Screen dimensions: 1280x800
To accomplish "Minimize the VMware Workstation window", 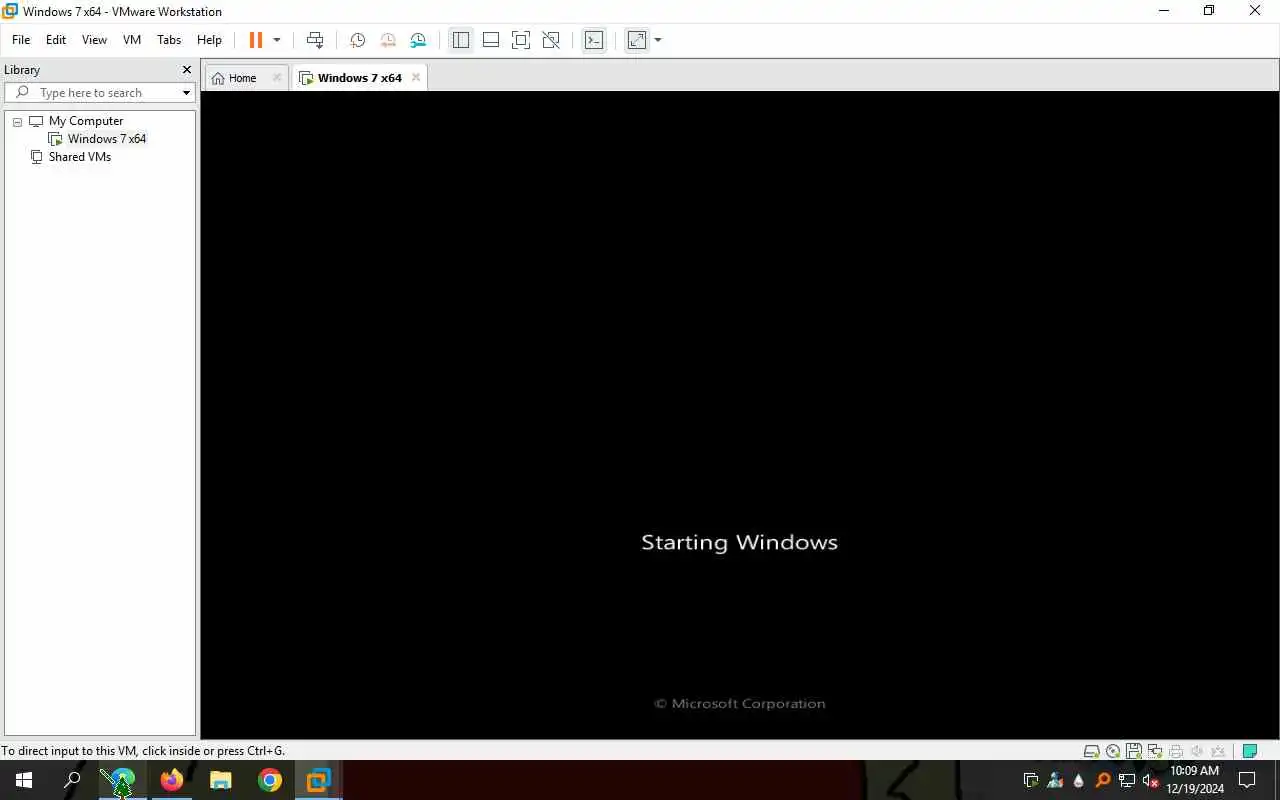I will click(1164, 11).
